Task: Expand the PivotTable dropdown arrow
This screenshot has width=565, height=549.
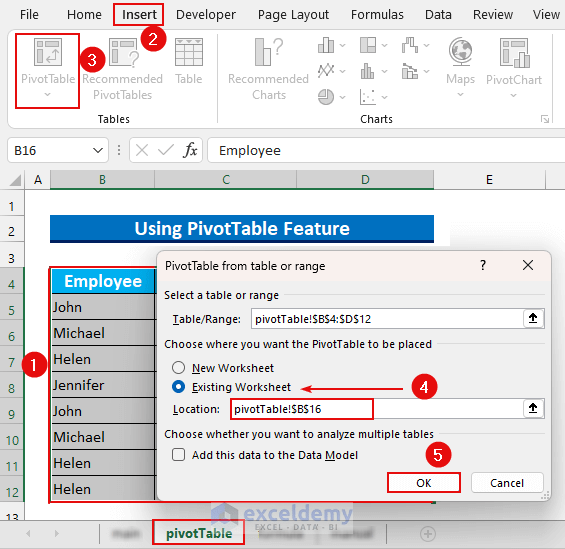Action: [48, 95]
